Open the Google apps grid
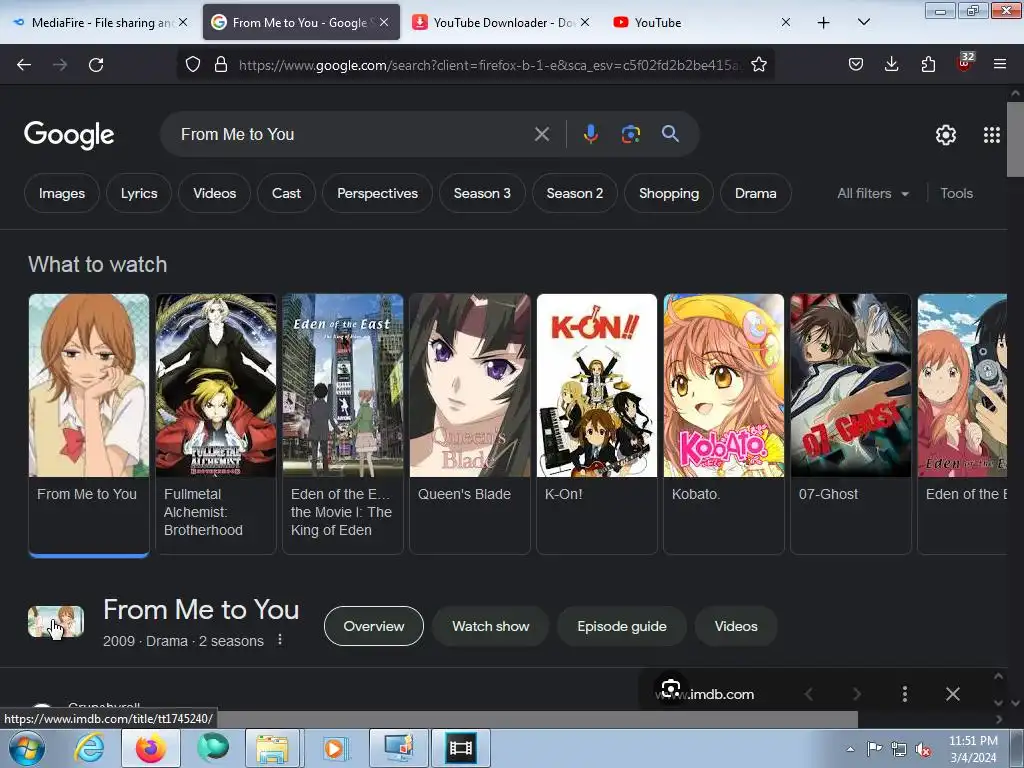 (992, 135)
